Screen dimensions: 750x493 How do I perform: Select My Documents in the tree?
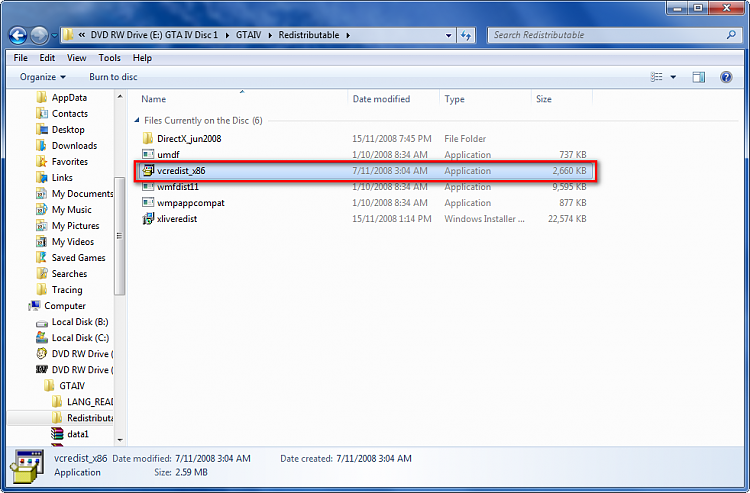pos(83,194)
